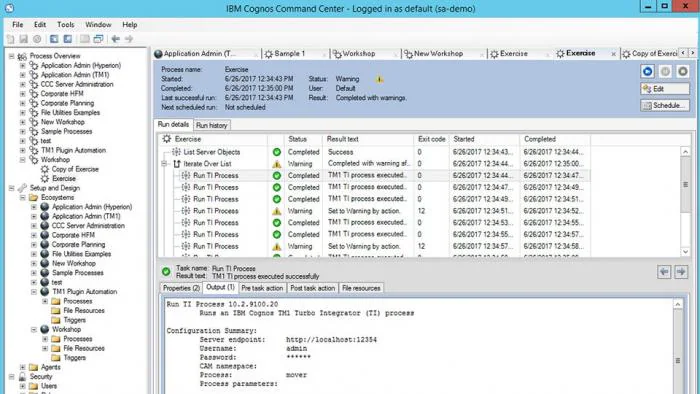Screen dimensions: 700x394
Task: Go to next task with right arrow button
Action: tap(681, 272)
